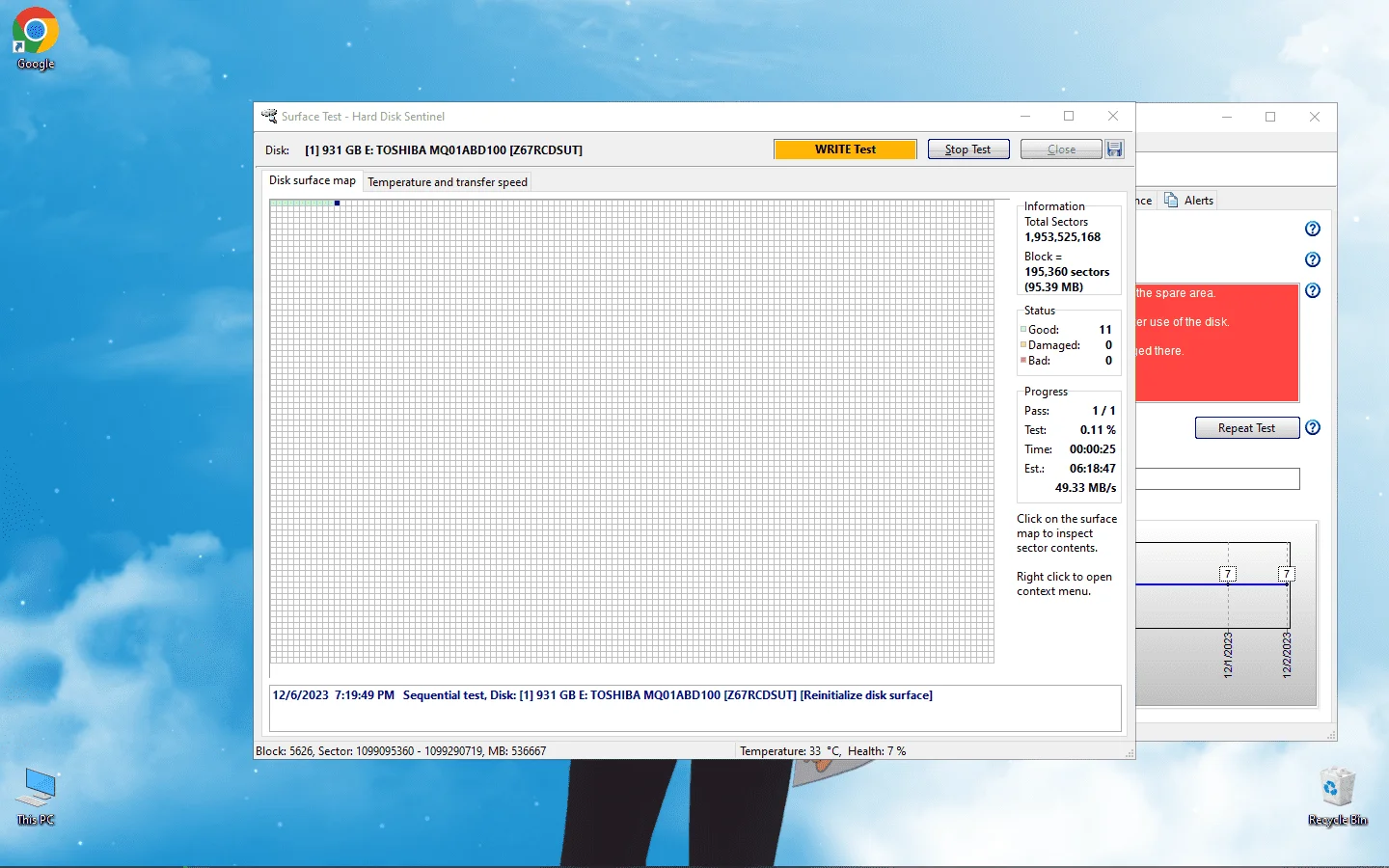
Task: Click the 7 marker above 12/1/2023 on chart
Action: pyautogui.click(x=1228, y=574)
